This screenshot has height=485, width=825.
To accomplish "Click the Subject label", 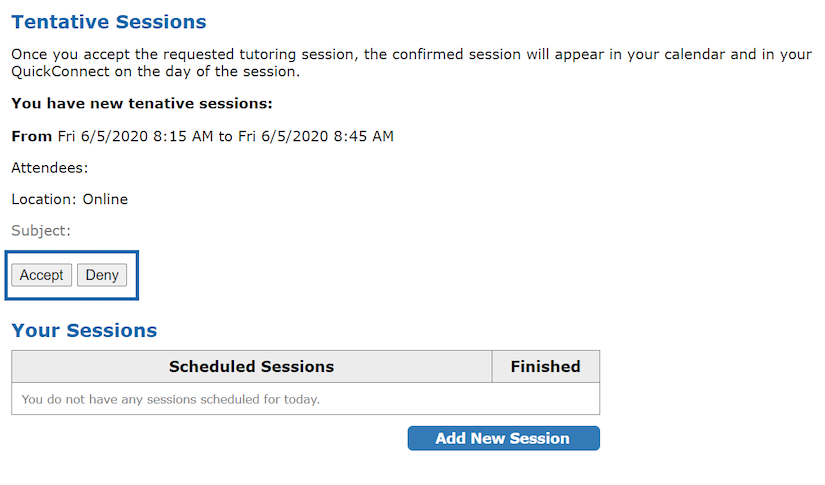I will click(x=41, y=231).
